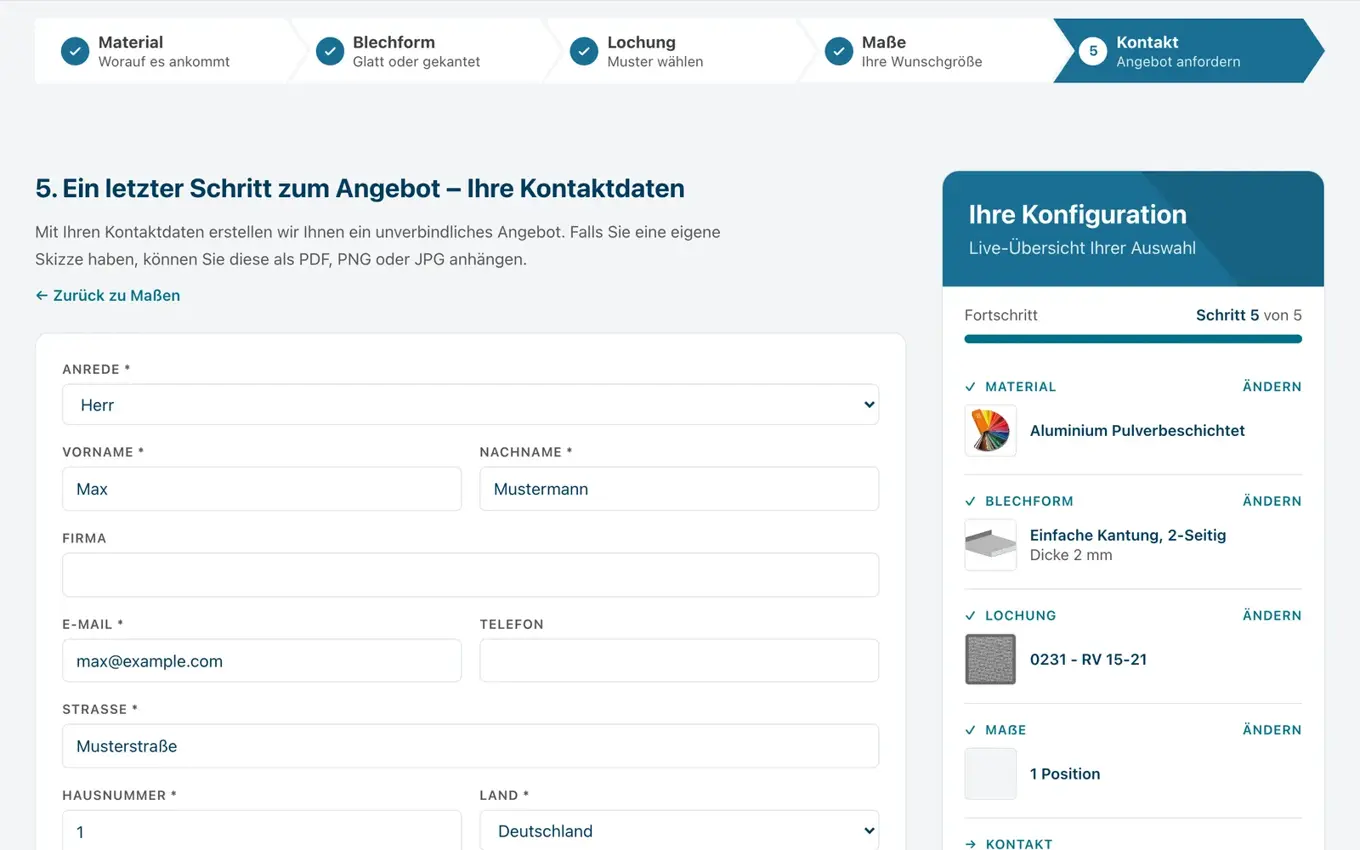Focus the Straße field containing Musterstraße
1360x850 pixels.
(x=470, y=746)
